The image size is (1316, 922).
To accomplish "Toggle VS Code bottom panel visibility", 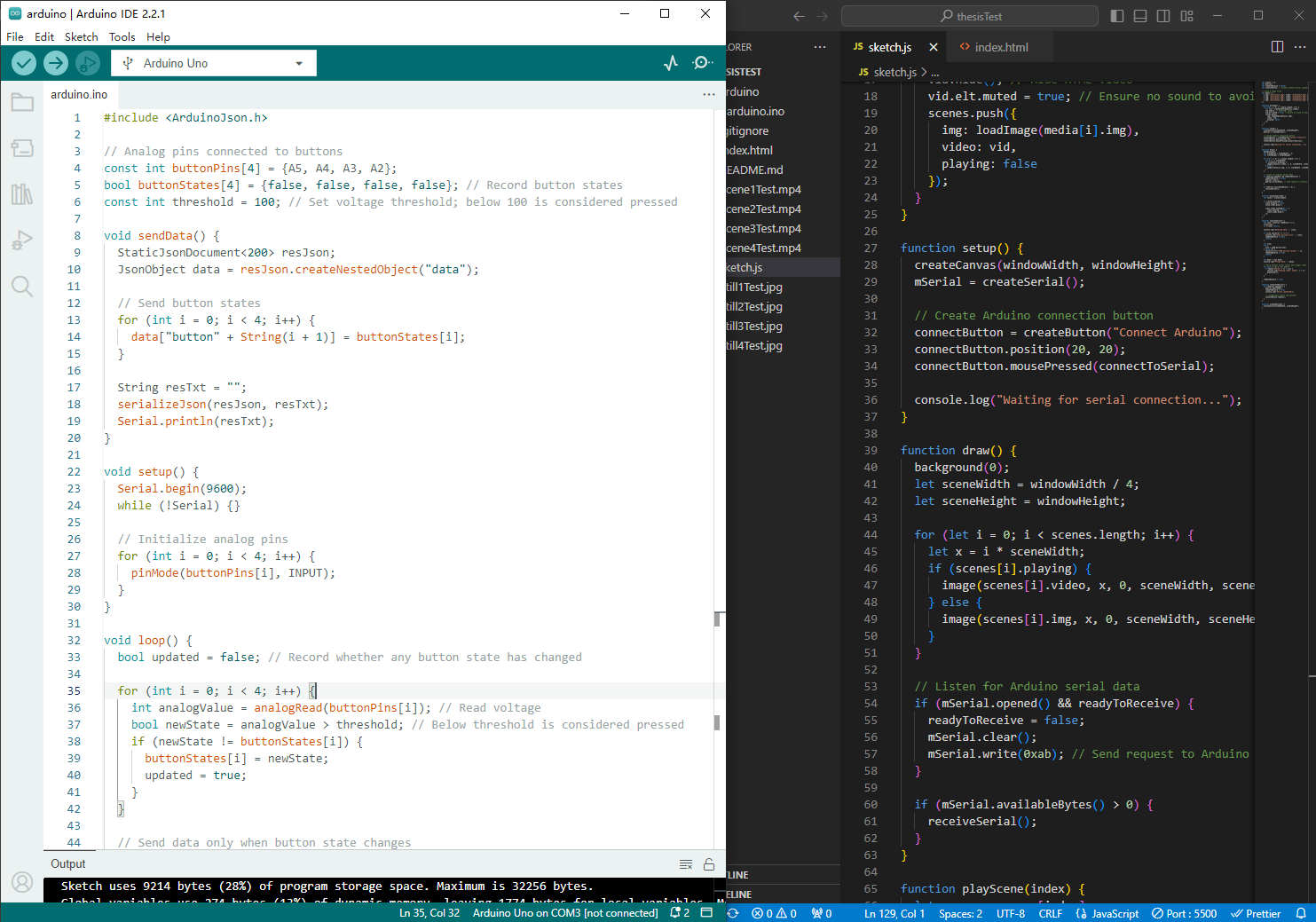I will [1140, 16].
